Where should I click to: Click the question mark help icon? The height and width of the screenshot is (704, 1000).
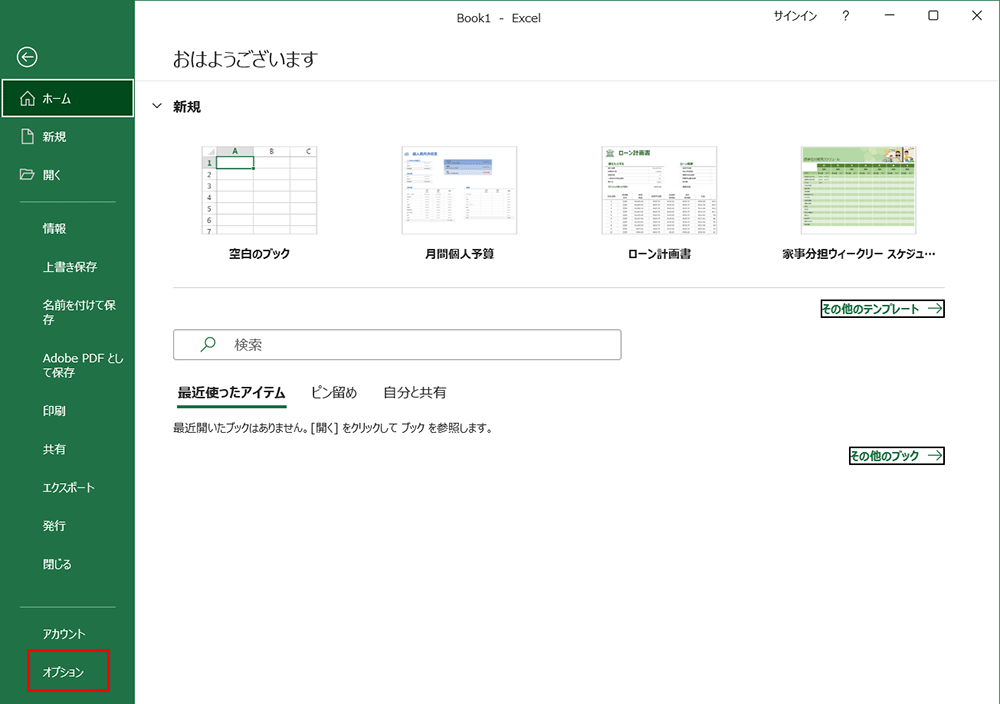point(846,16)
